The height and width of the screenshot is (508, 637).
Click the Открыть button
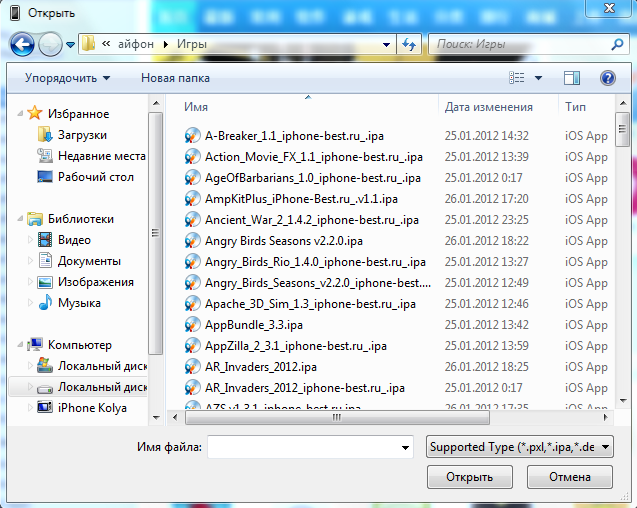pos(470,477)
